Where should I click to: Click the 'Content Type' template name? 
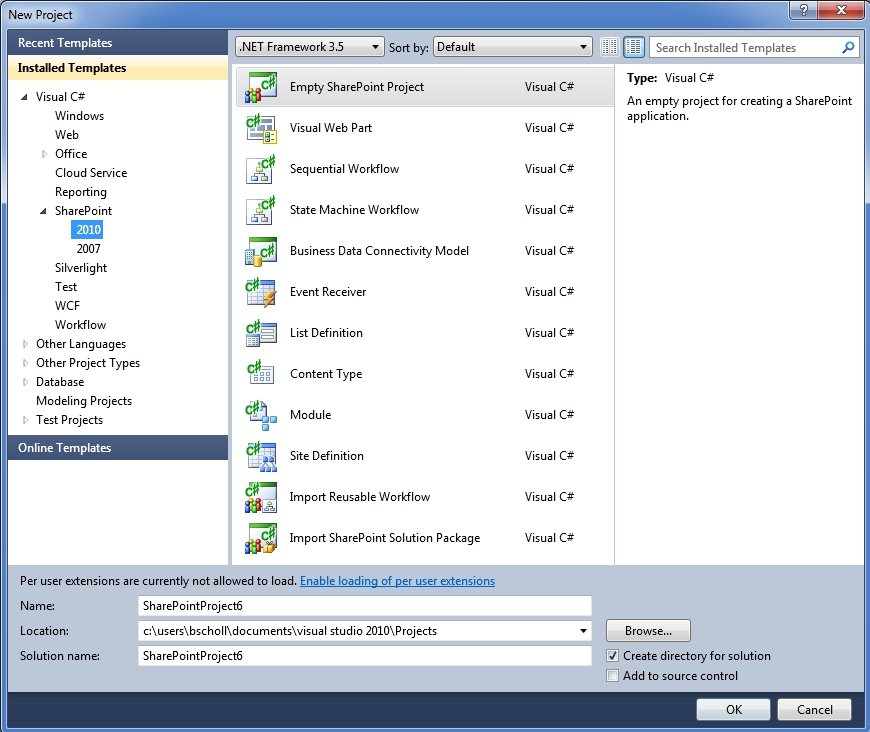[x=326, y=374]
